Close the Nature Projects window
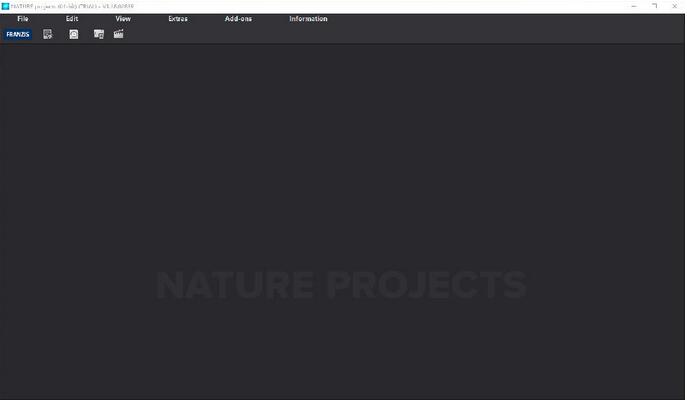 click(677, 6)
